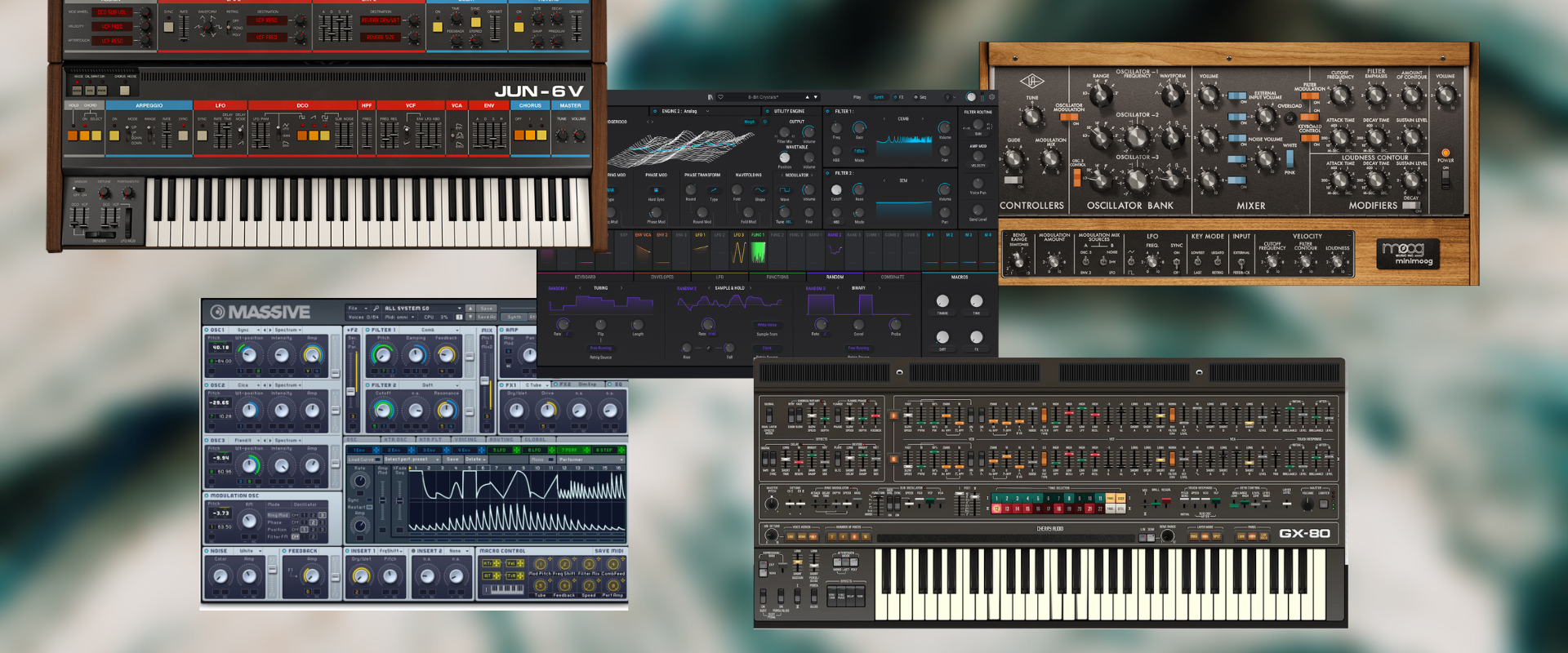The image size is (1568, 653).
Task: Click the Pigments Filter 1 Comb response display
Action: pos(904,148)
